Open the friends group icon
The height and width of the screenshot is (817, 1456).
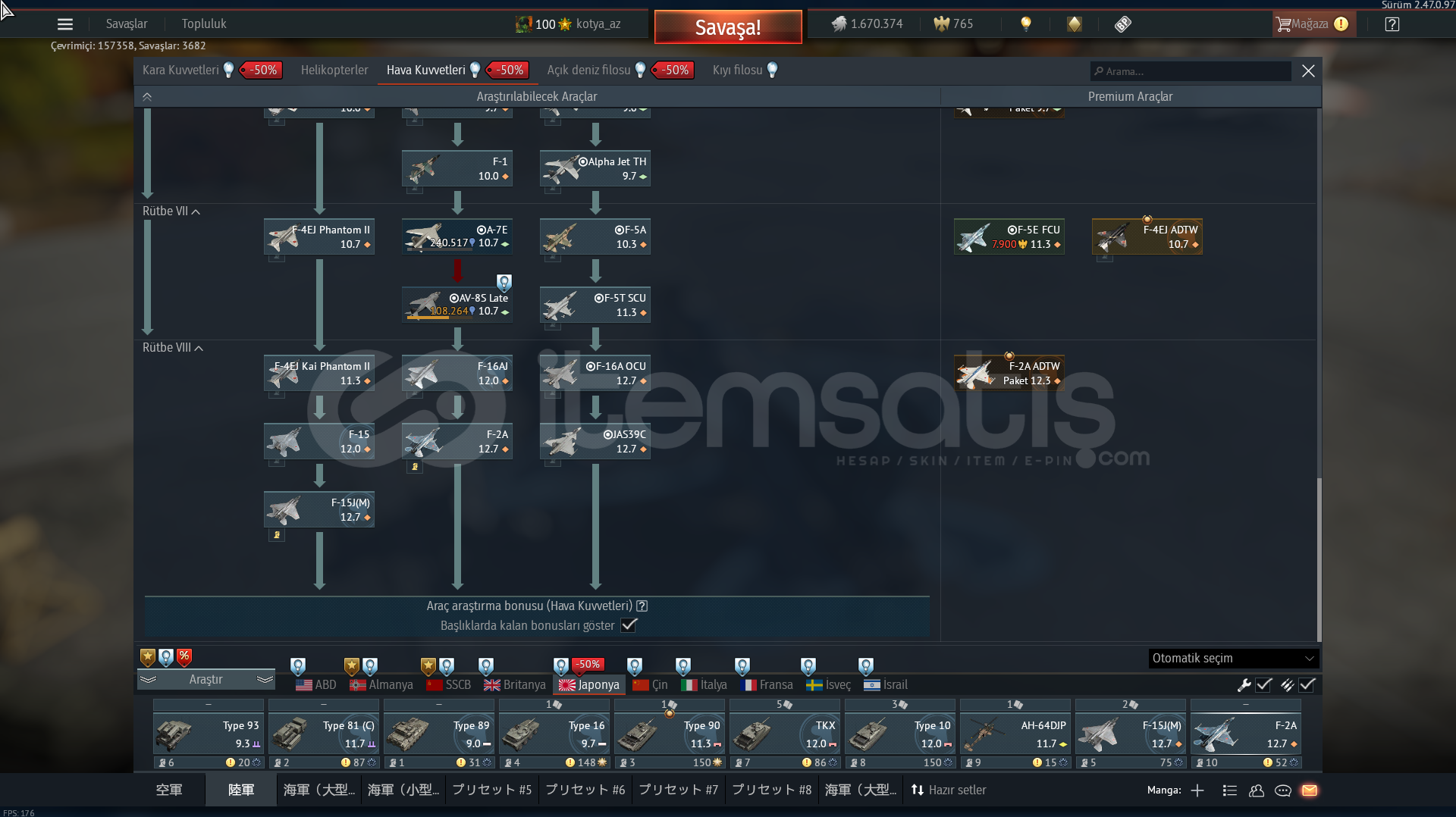(1257, 790)
